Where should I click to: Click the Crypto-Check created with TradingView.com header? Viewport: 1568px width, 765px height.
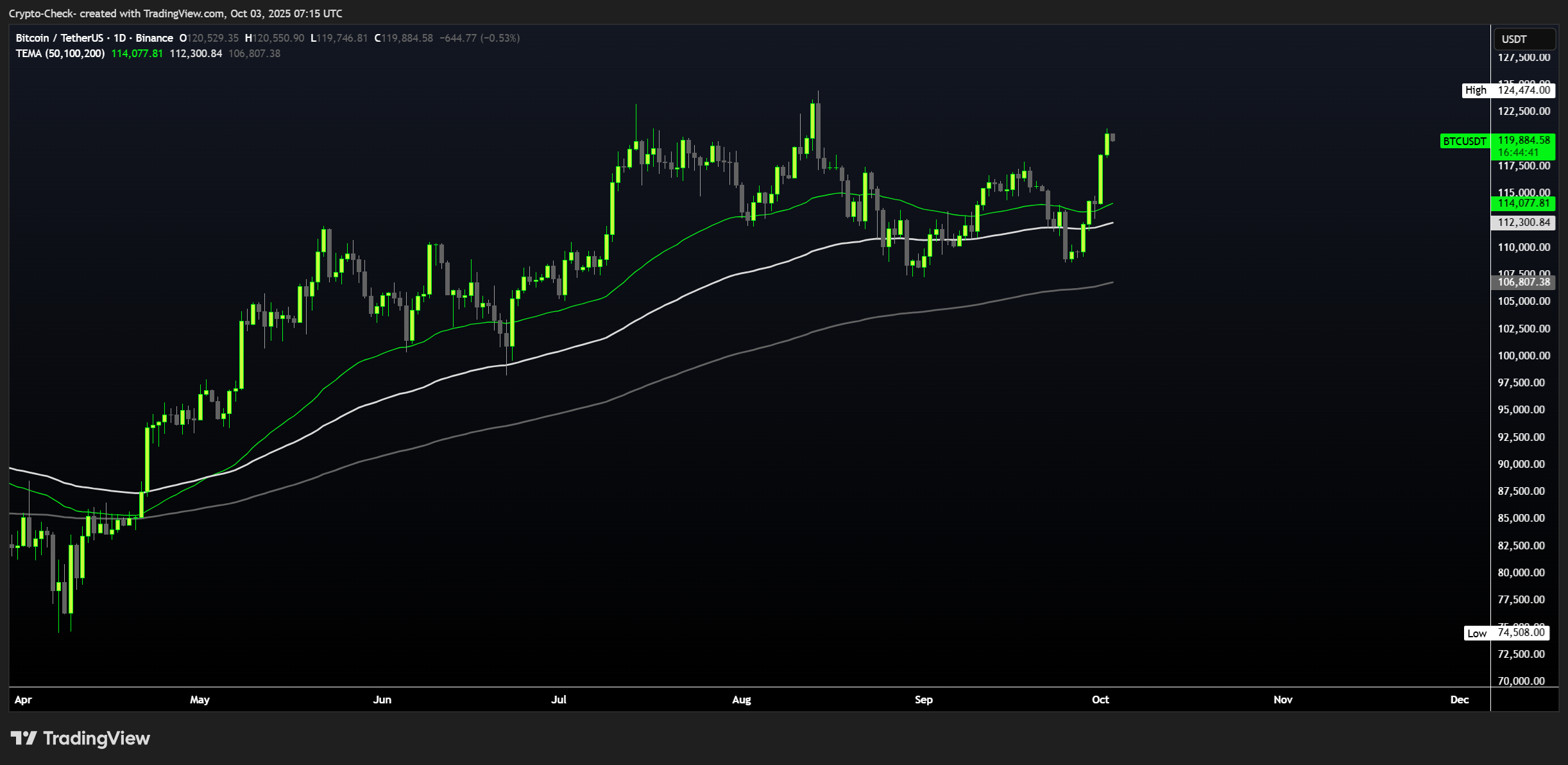tap(175, 13)
